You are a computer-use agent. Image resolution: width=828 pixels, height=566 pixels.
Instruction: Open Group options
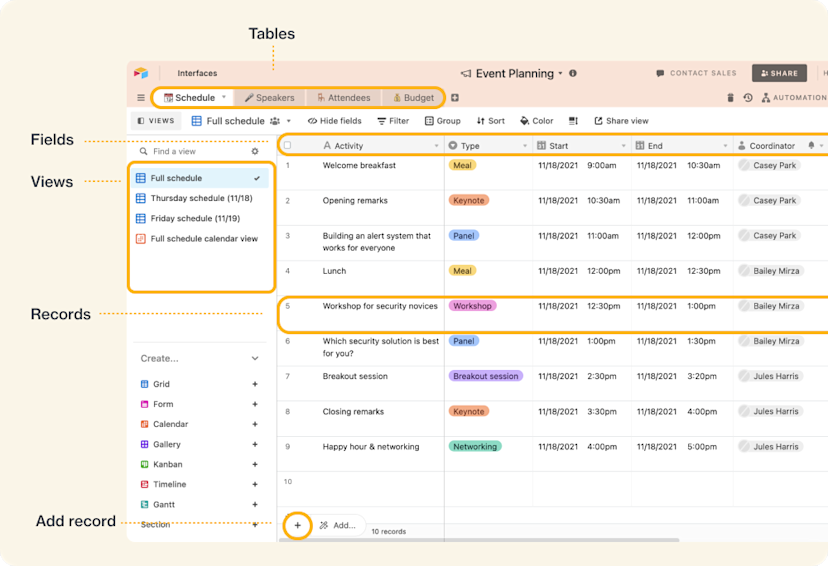point(443,121)
